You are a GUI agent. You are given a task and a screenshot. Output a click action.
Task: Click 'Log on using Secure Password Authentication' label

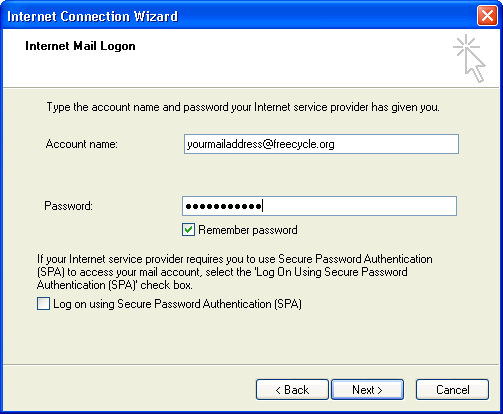177,304
